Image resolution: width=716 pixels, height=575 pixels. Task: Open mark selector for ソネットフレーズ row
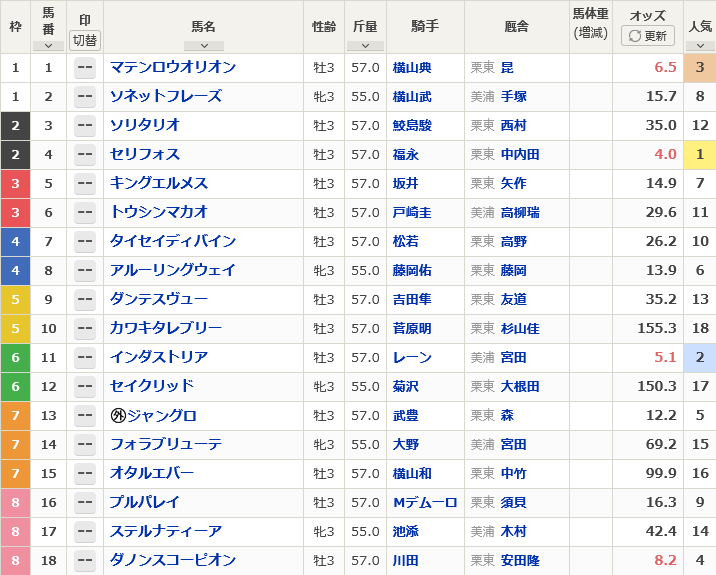tap(85, 96)
